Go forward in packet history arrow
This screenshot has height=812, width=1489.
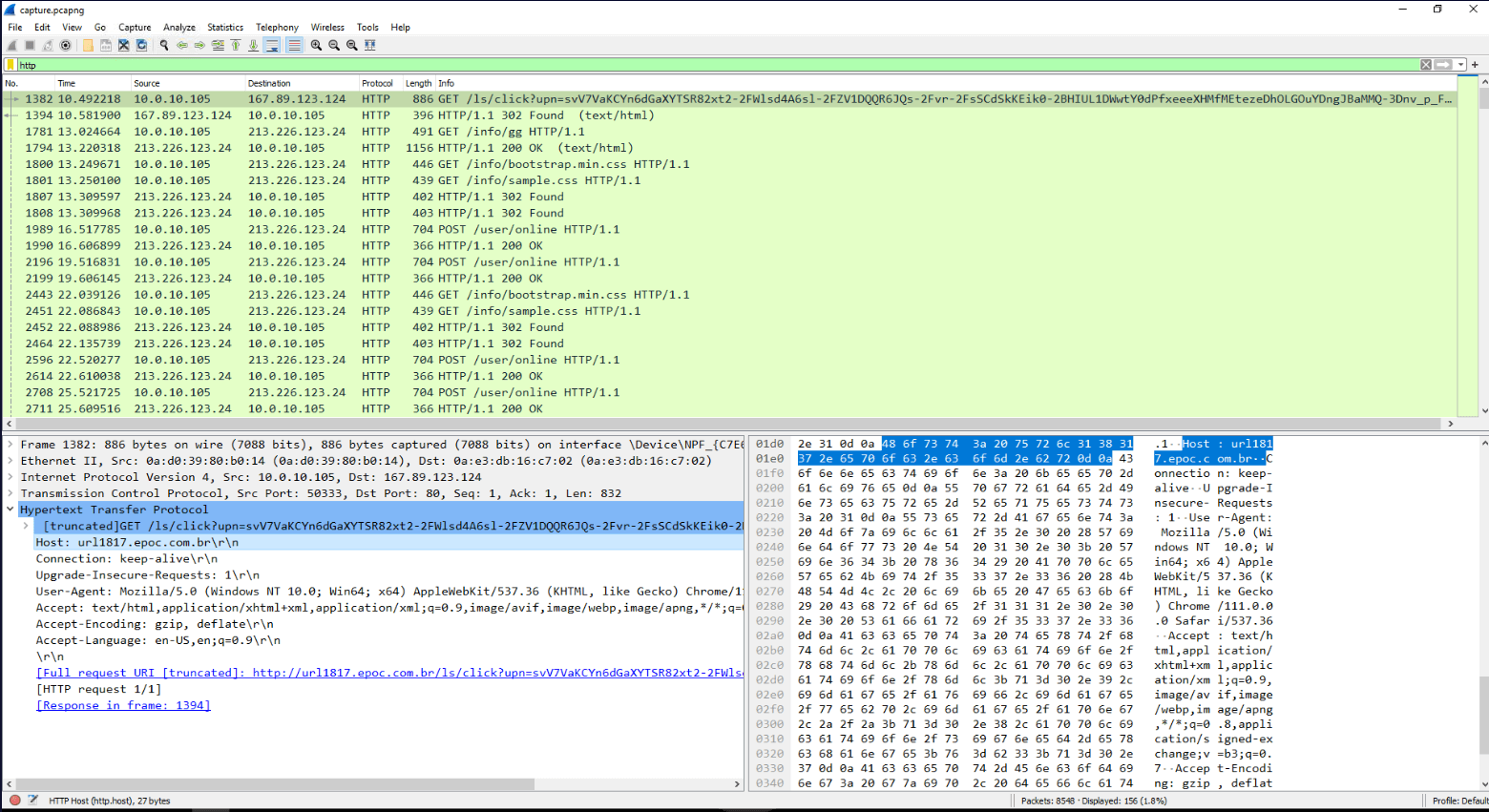point(199,45)
